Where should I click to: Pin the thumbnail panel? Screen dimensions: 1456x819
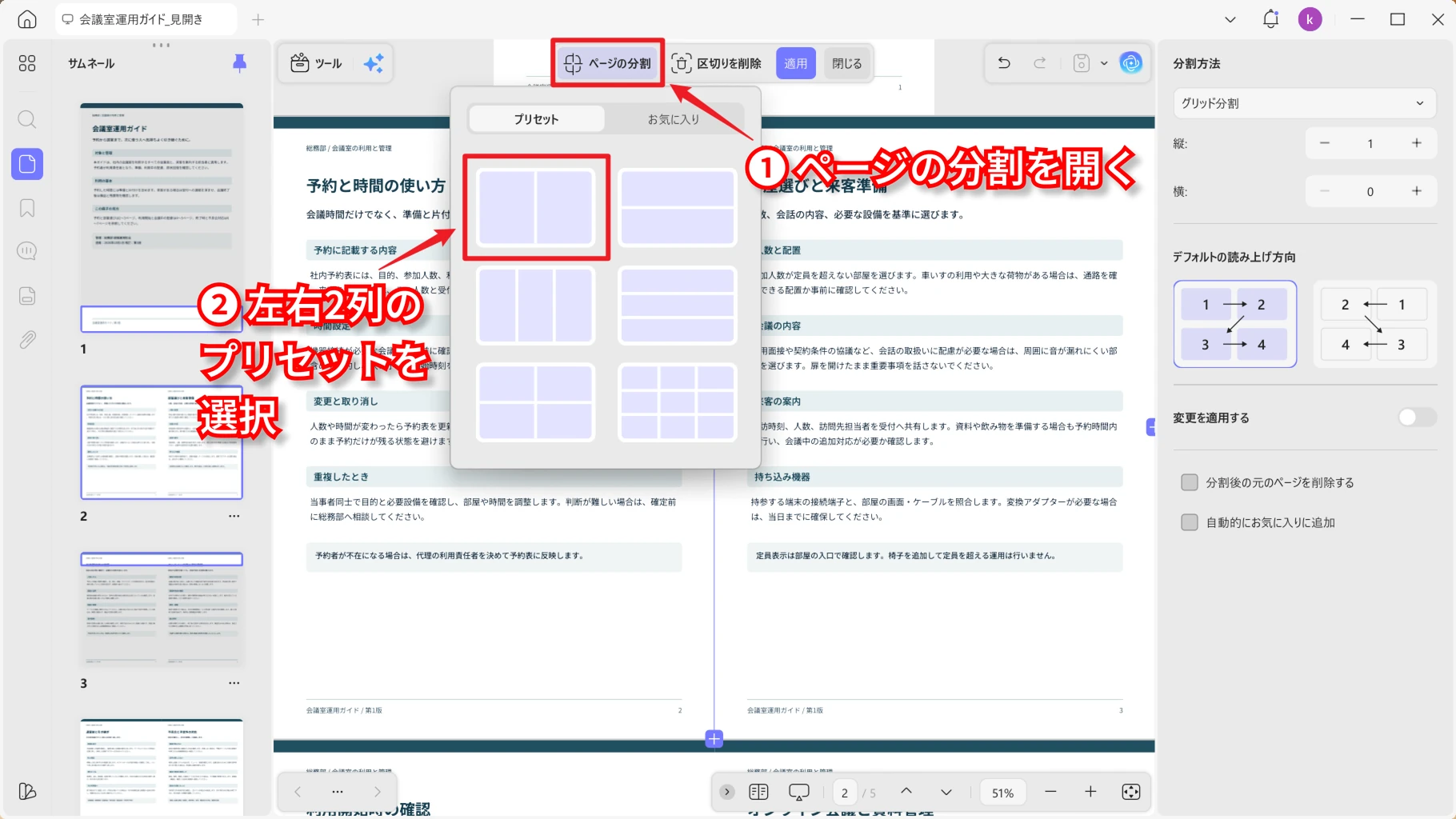click(239, 63)
